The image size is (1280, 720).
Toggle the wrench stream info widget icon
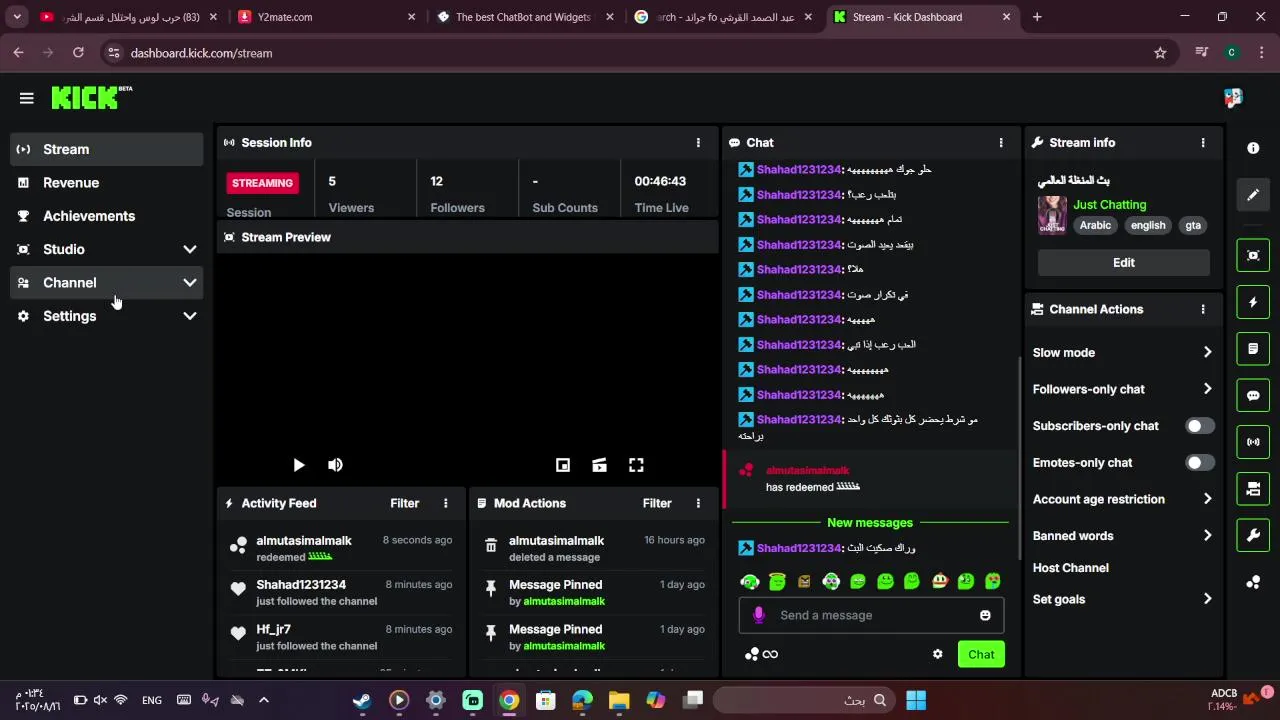[x=1253, y=535]
